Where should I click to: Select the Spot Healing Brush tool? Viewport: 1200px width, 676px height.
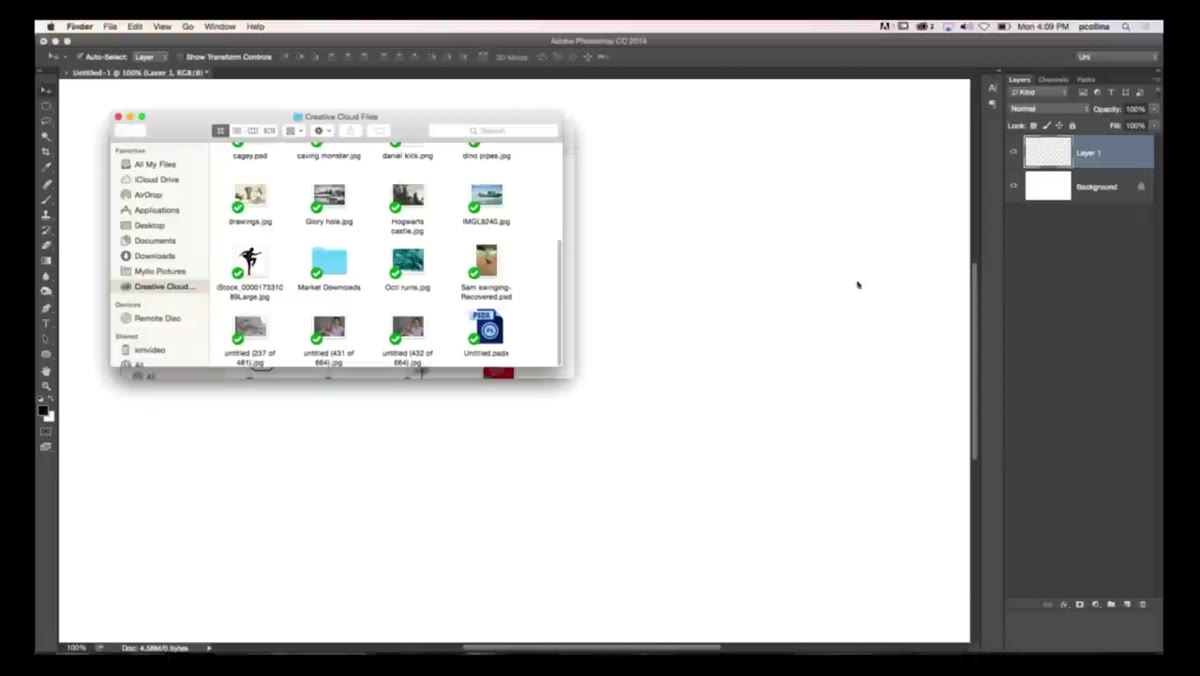(46, 184)
